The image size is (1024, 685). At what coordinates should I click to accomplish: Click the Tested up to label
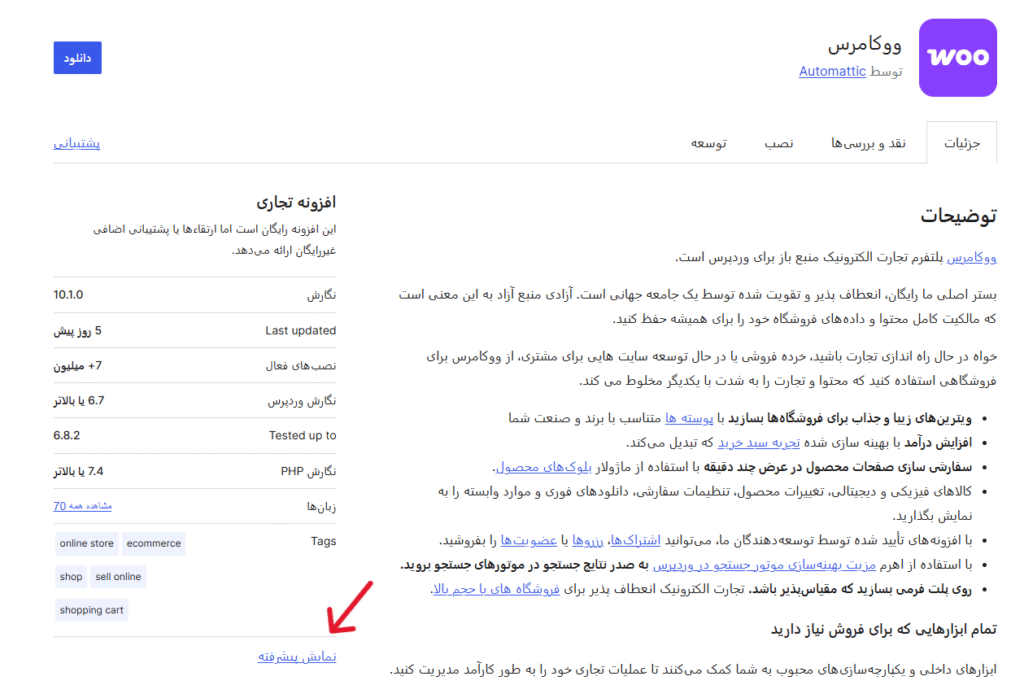point(302,436)
